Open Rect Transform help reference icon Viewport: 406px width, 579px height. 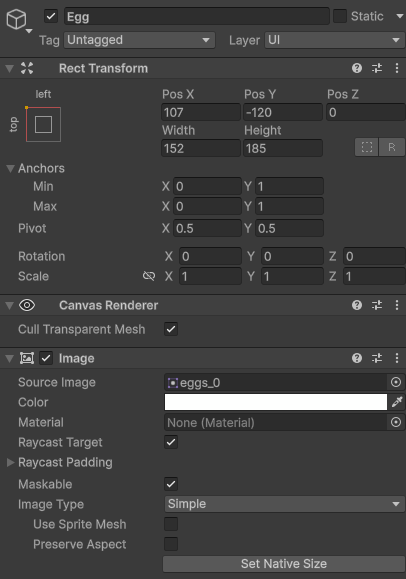point(357,68)
